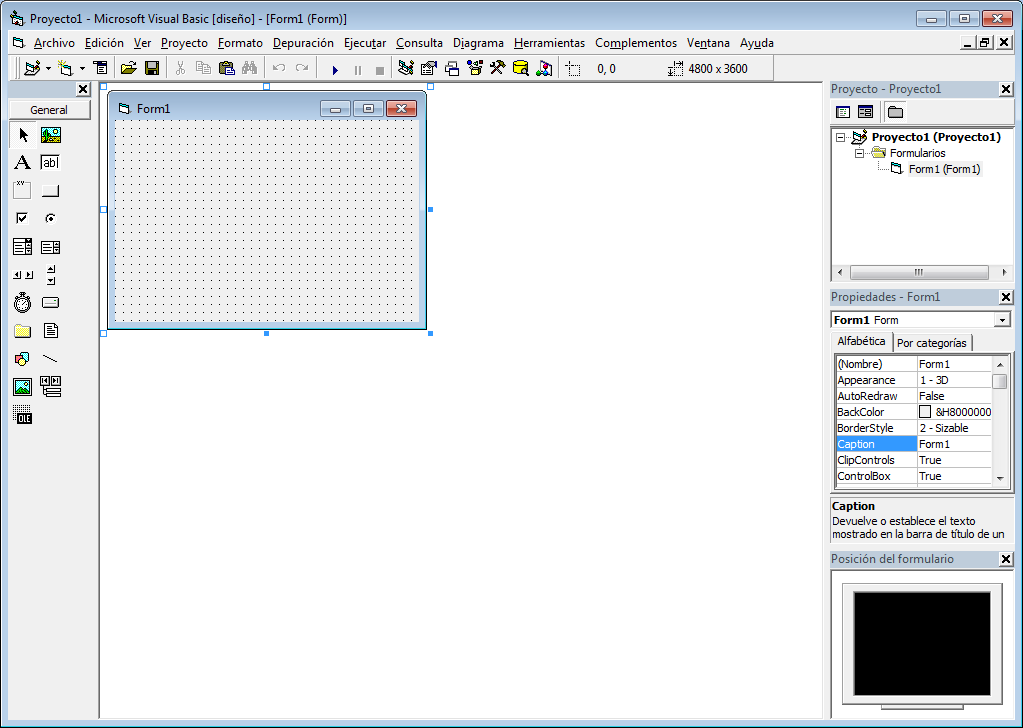The image size is (1023, 728).
Task: Select the FileListBox control tool
Action: pos(51,331)
